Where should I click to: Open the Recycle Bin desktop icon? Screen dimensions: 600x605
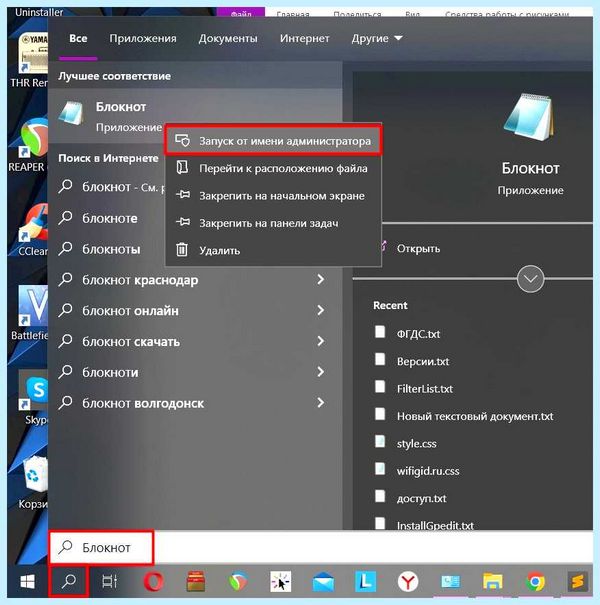click(x=34, y=482)
